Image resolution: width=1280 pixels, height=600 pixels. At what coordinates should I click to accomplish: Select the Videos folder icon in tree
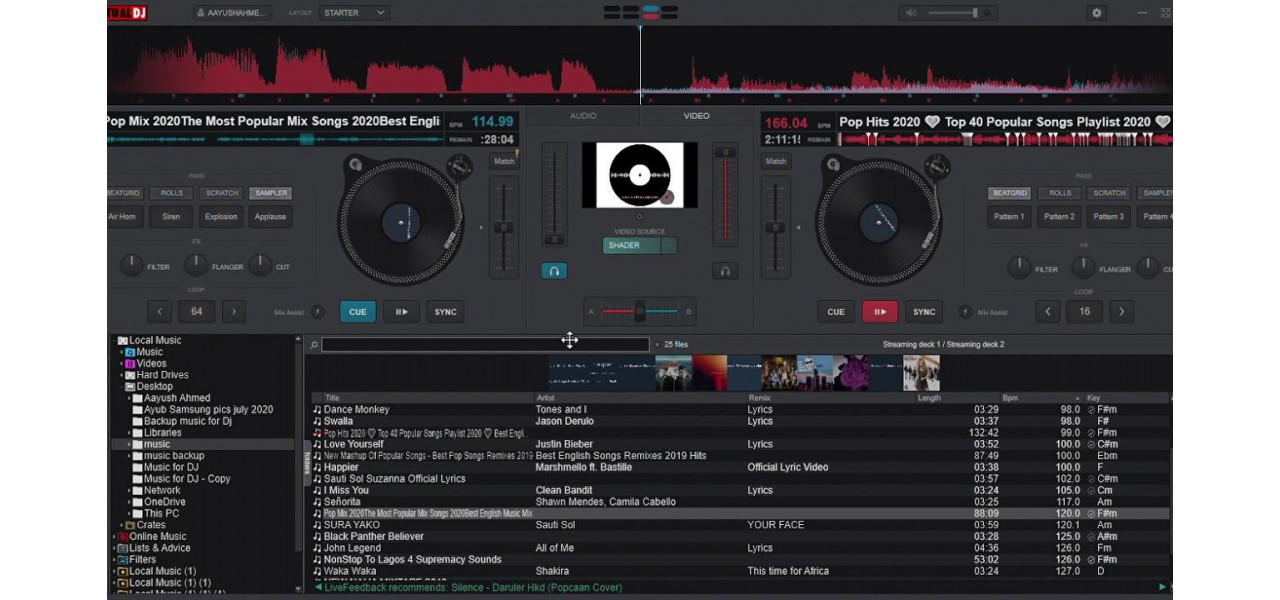(130, 363)
